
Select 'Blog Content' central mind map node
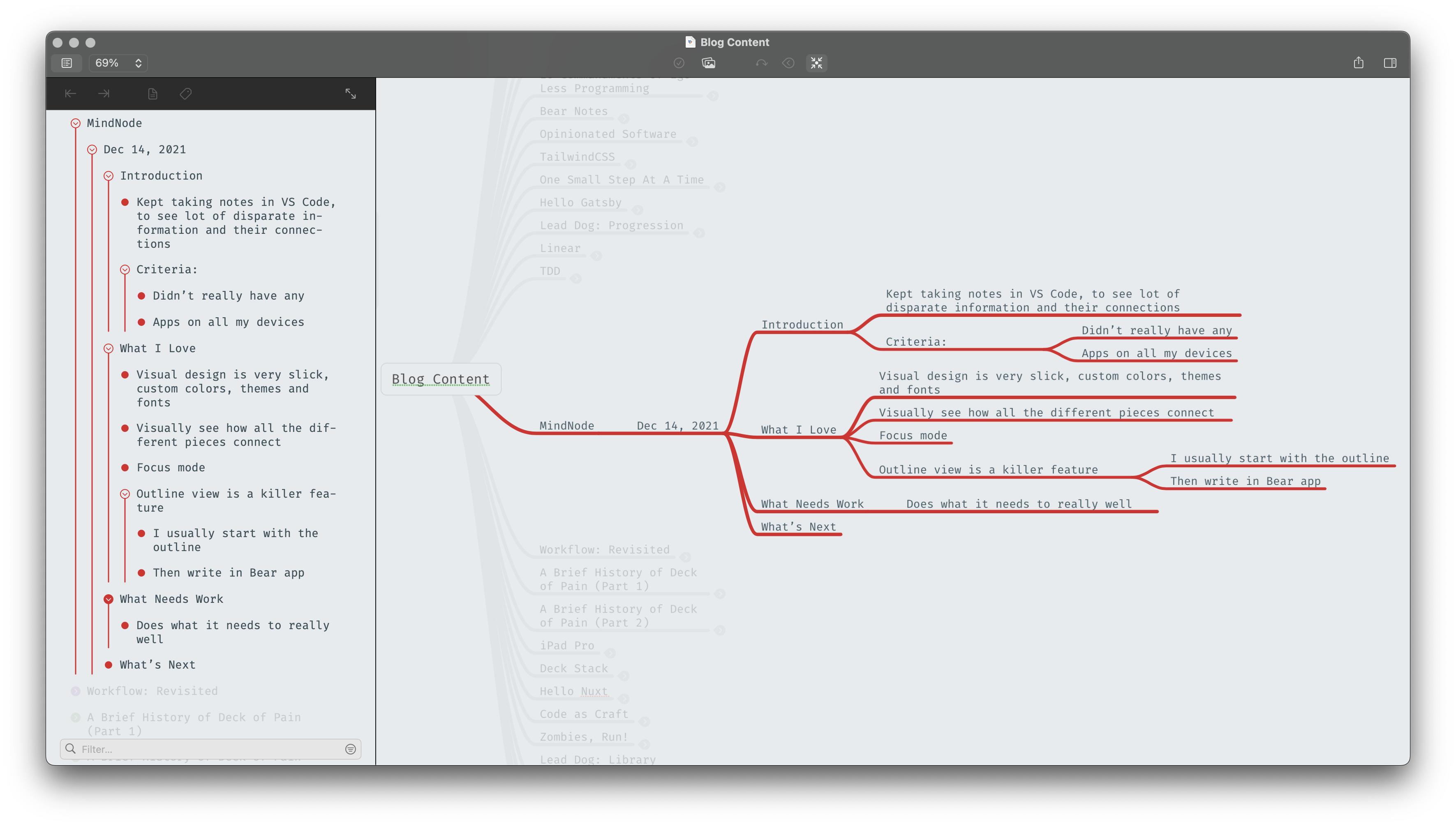click(441, 378)
